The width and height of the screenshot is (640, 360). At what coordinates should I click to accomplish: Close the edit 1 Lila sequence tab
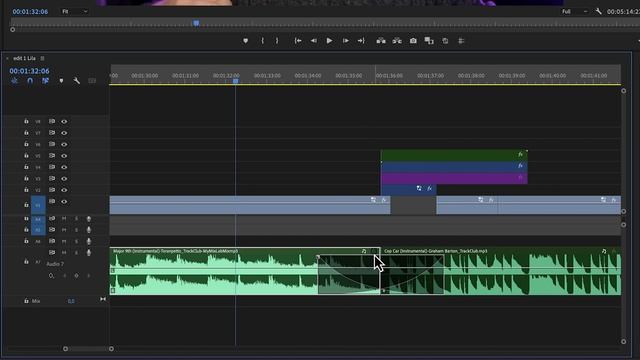(7, 58)
